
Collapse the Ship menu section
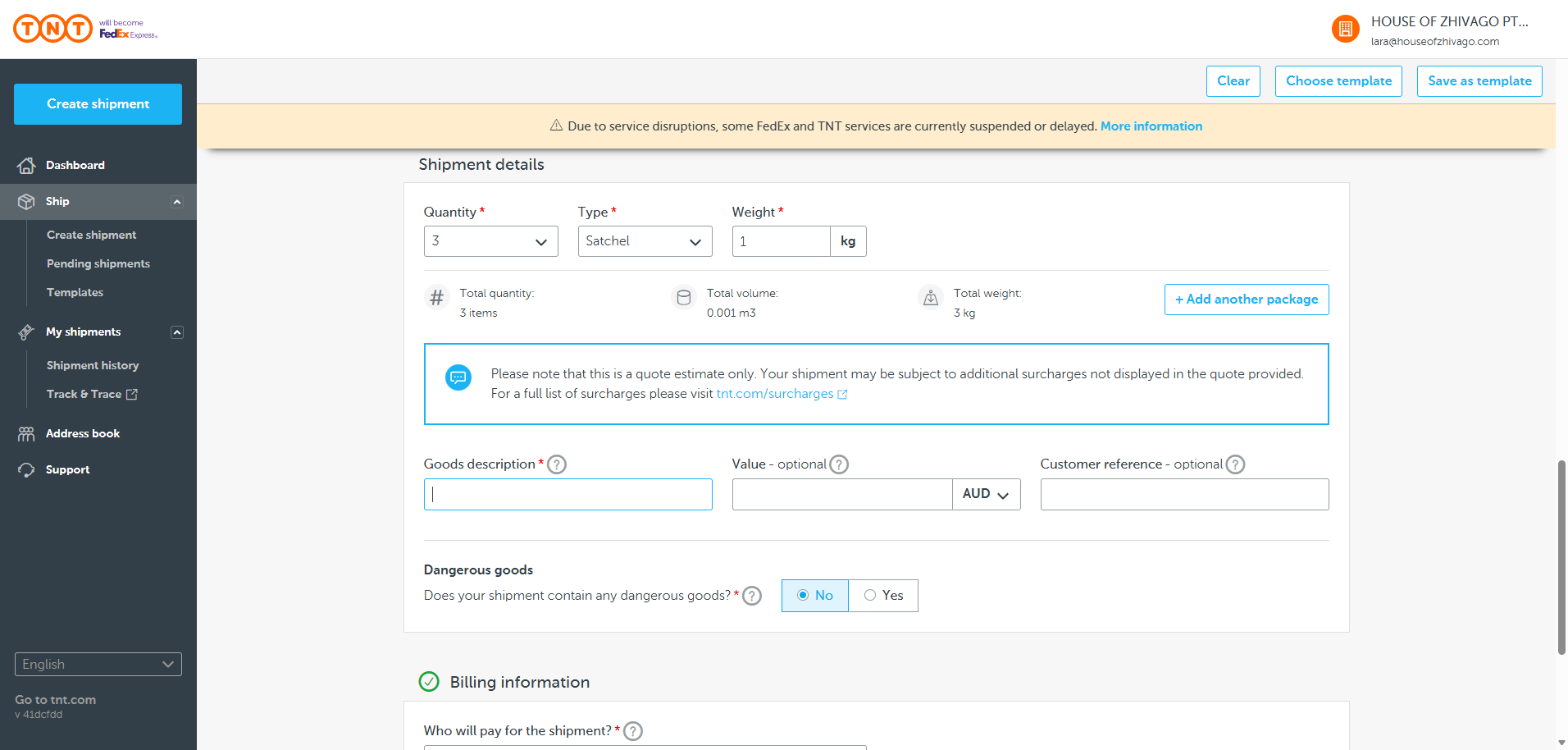[x=177, y=202]
